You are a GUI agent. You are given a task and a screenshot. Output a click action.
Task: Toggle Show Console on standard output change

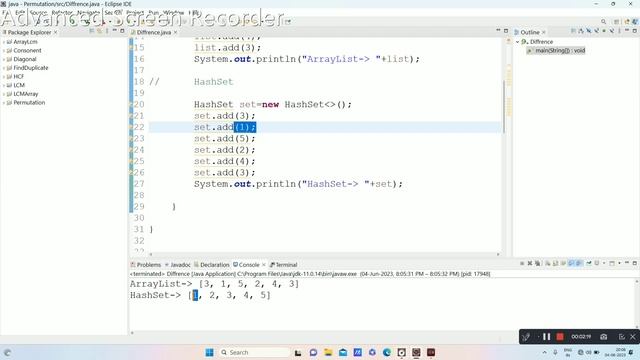pos(571,263)
